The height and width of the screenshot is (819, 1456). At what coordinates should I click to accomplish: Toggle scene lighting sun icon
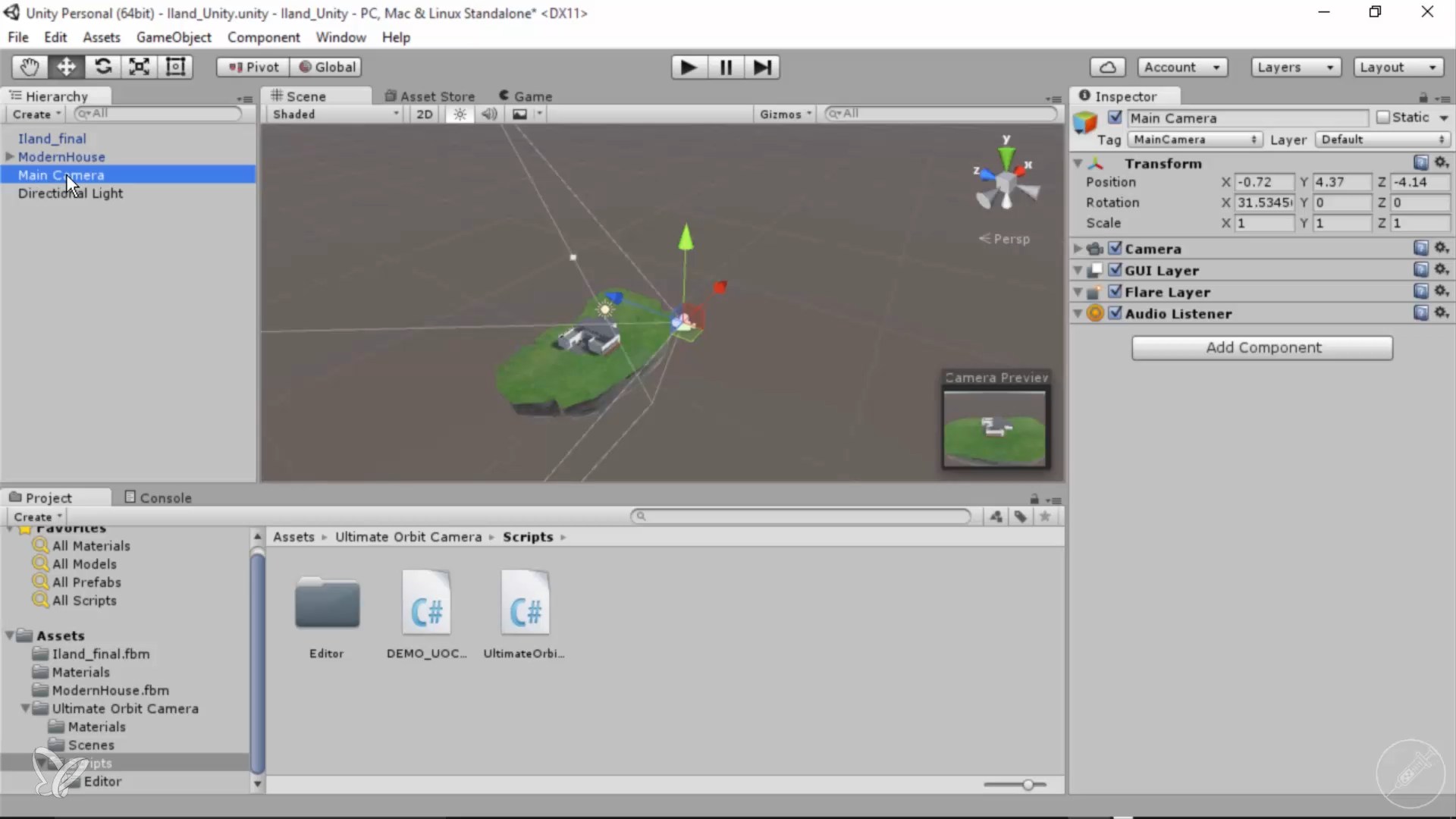point(460,115)
